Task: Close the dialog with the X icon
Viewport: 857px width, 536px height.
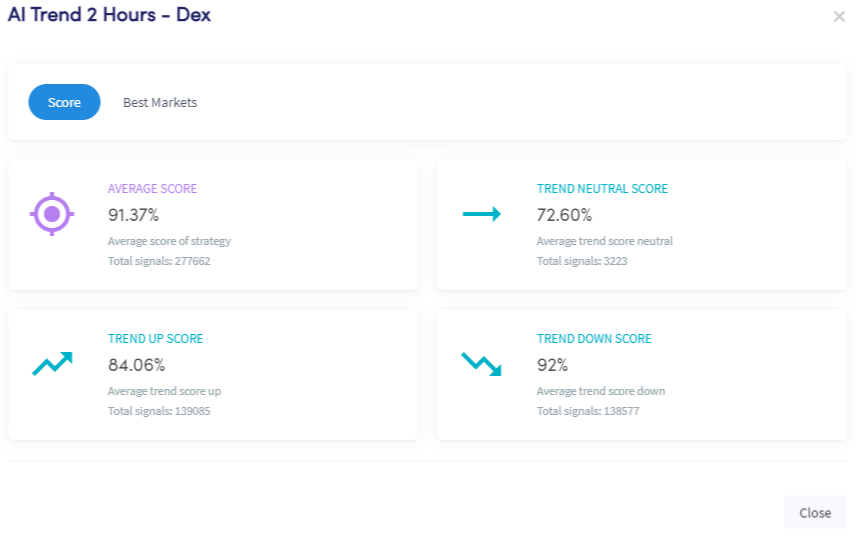Action: 839,16
